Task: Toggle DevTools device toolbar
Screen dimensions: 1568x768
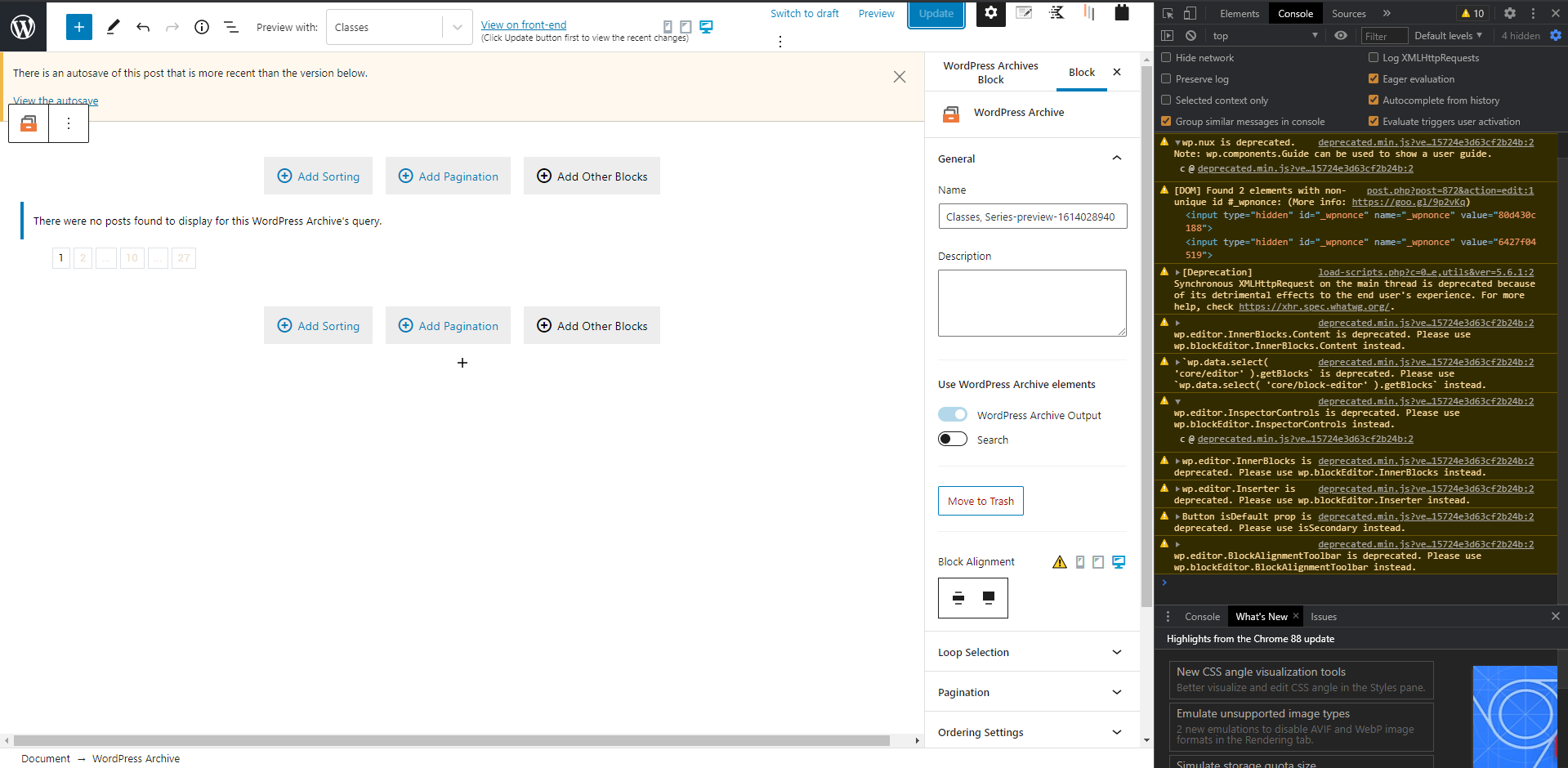Action: pos(1190,13)
